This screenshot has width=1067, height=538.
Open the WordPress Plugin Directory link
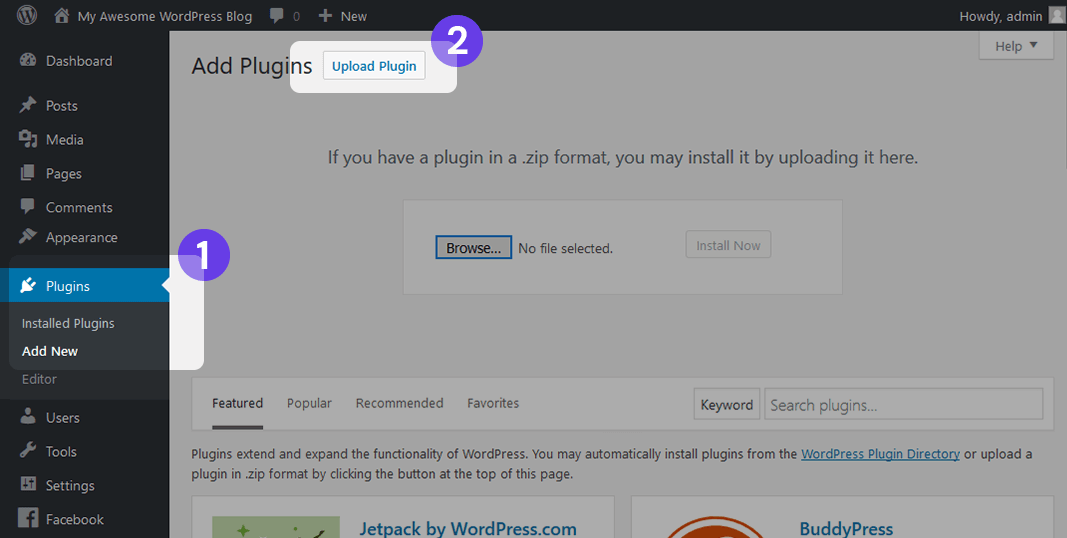[881, 454]
